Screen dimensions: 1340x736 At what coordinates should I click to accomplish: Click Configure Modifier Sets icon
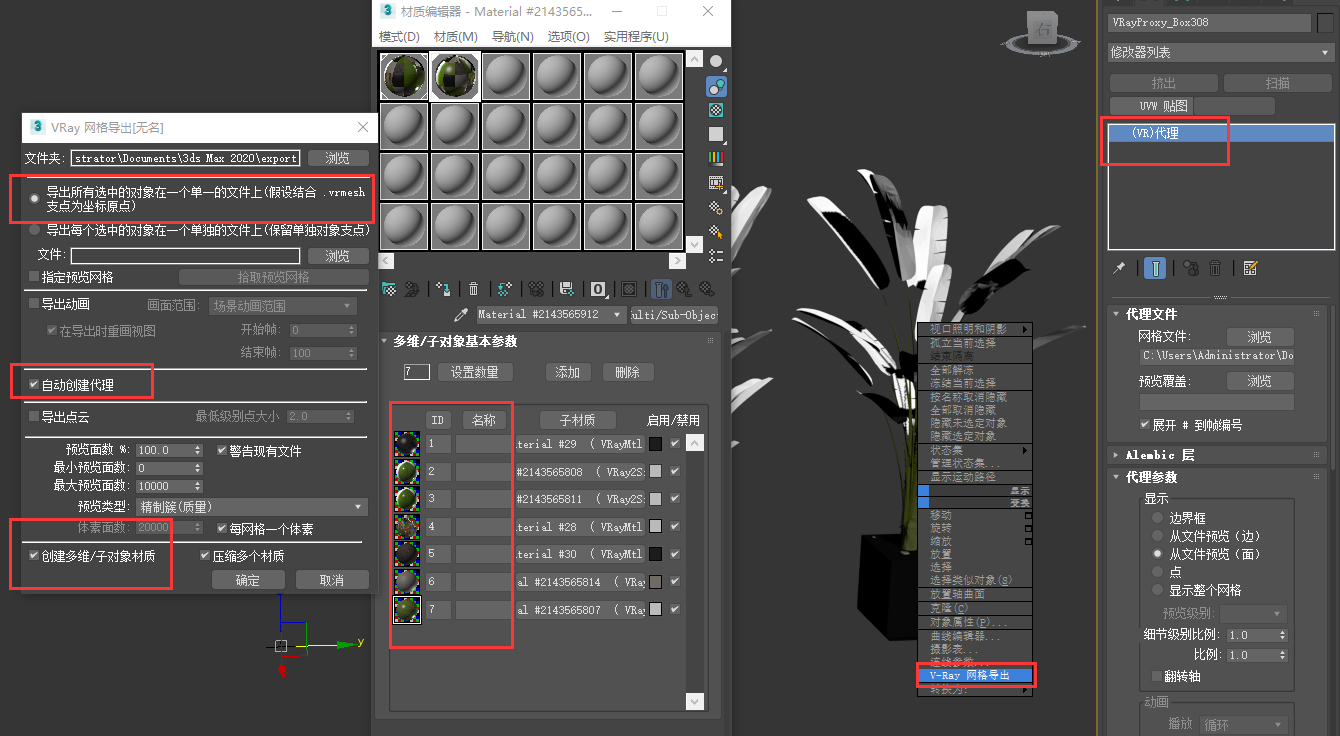1250,268
